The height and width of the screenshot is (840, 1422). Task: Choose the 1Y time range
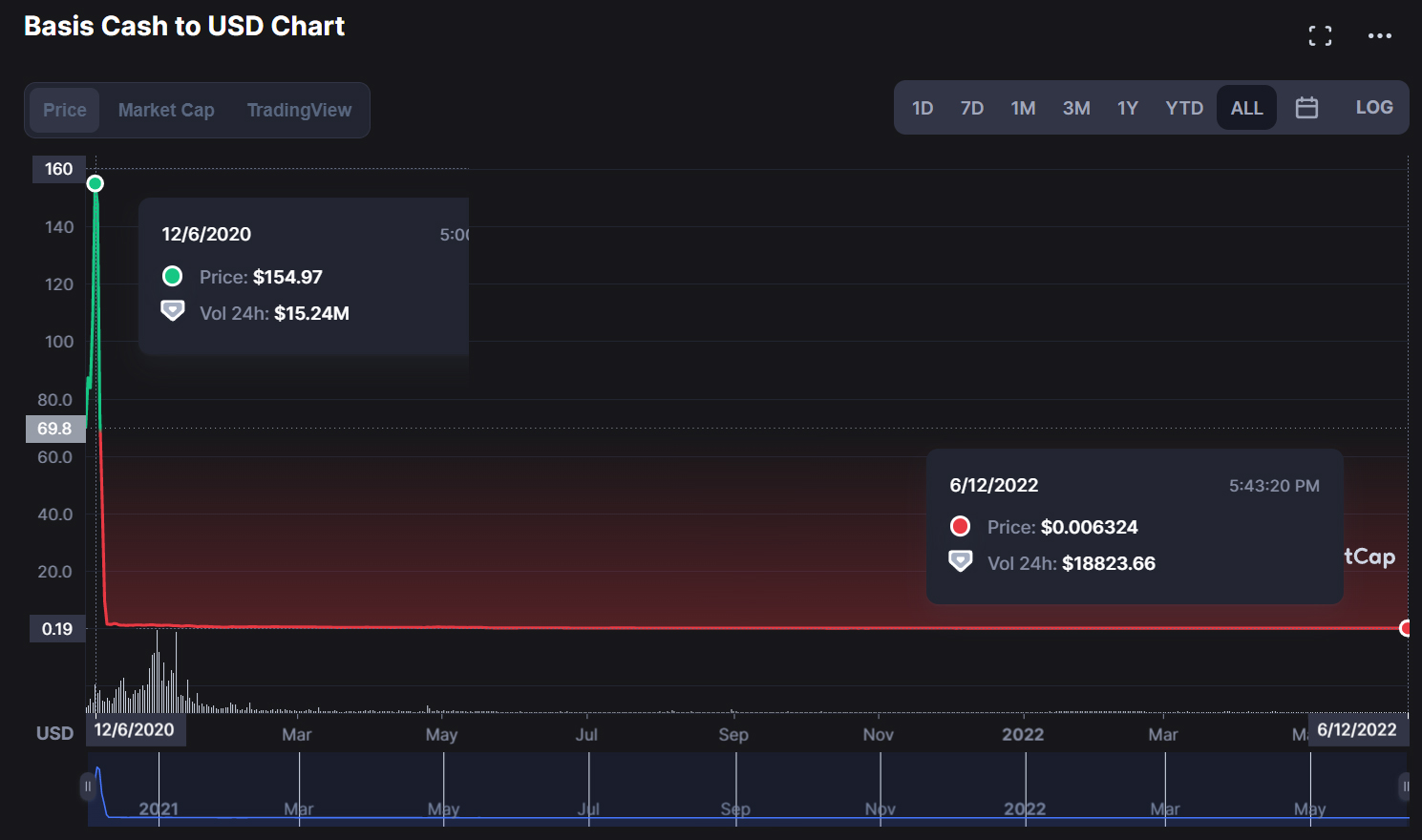pyautogui.click(x=1128, y=108)
